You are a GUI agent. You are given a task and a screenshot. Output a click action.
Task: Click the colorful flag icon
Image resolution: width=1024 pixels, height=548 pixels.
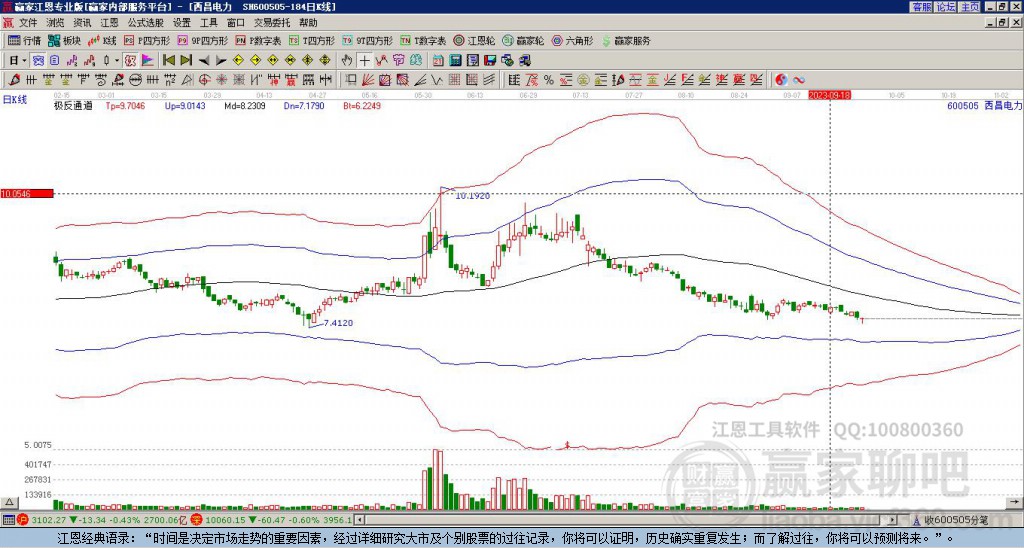[148, 61]
